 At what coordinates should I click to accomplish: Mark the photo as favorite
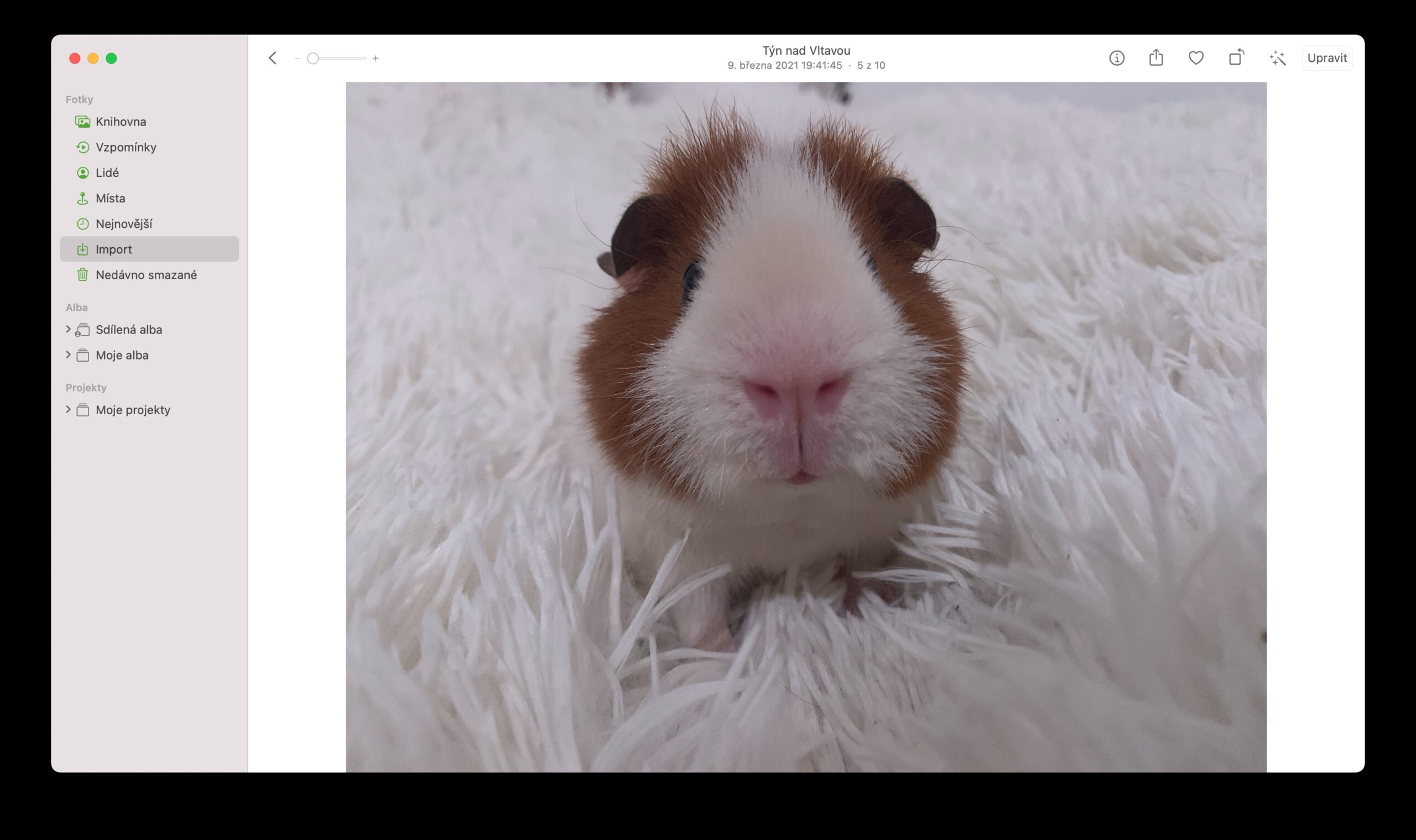point(1196,58)
